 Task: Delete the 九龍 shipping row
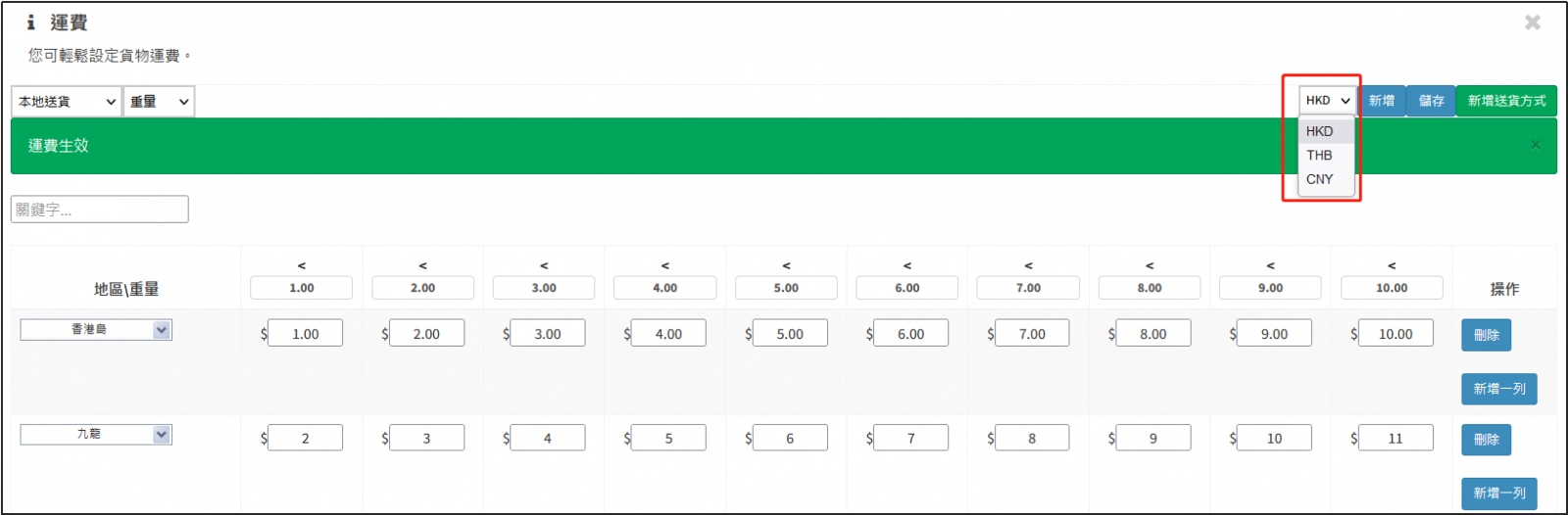(x=1486, y=440)
